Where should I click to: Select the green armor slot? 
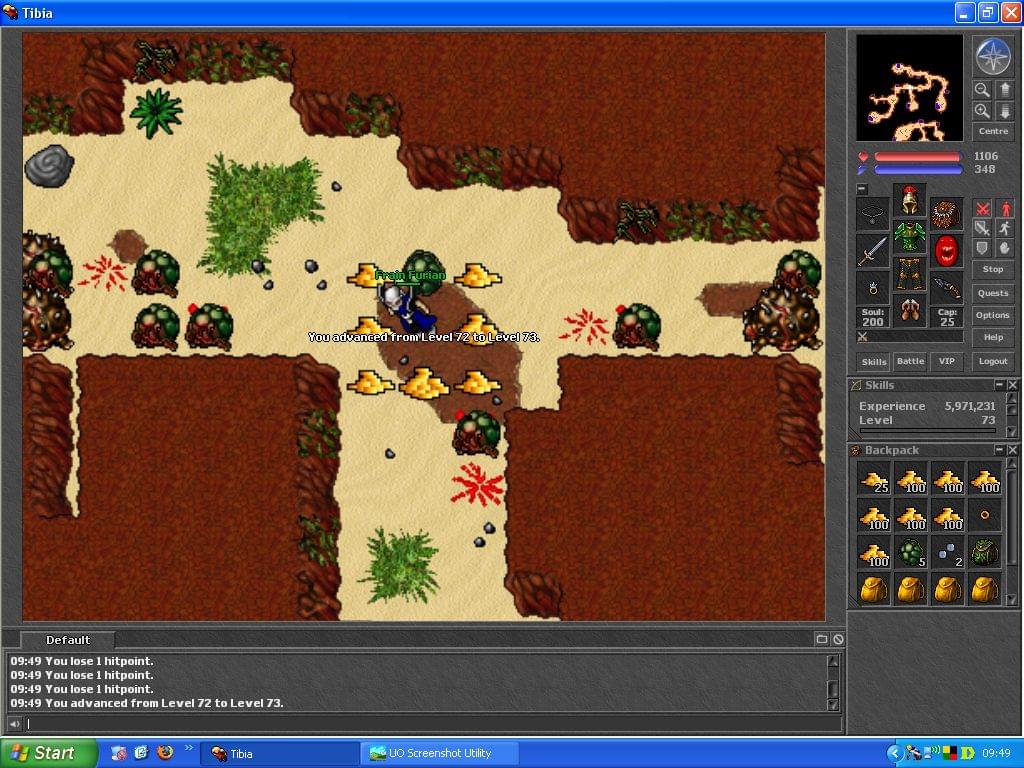[x=910, y=236]
